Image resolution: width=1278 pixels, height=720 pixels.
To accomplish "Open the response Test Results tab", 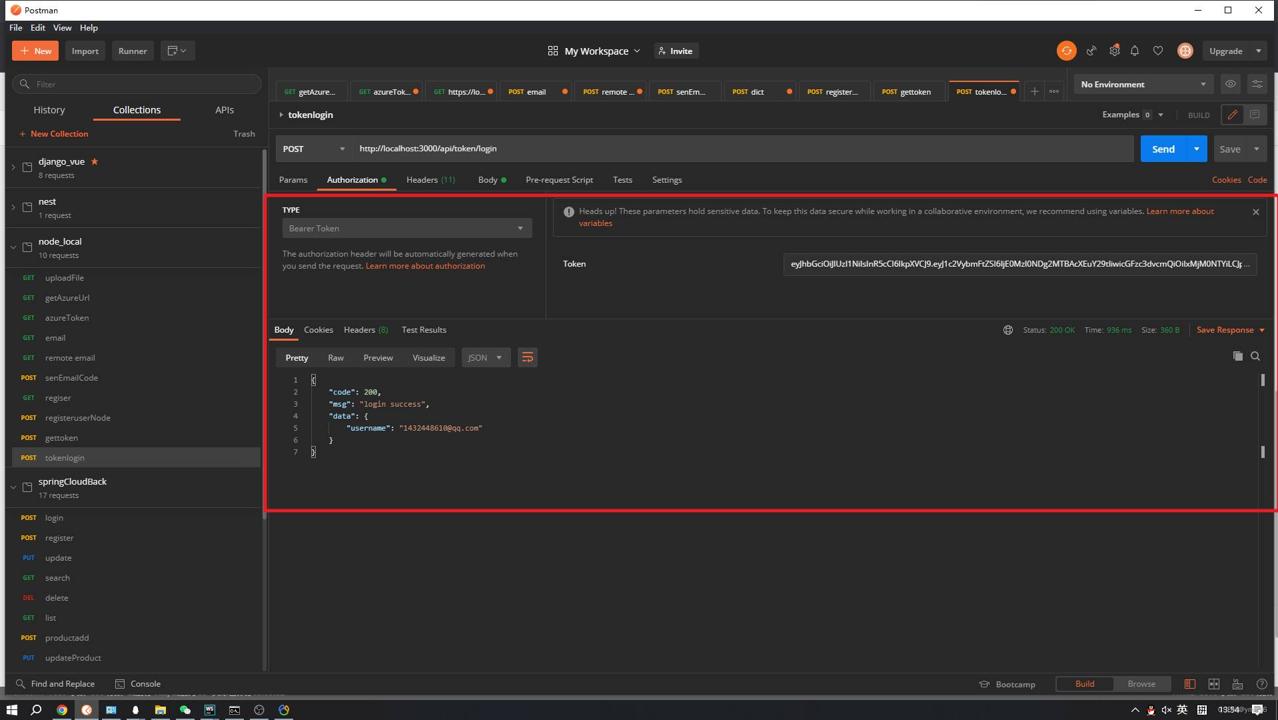I will pyautogui.click(x=424, y=330).
